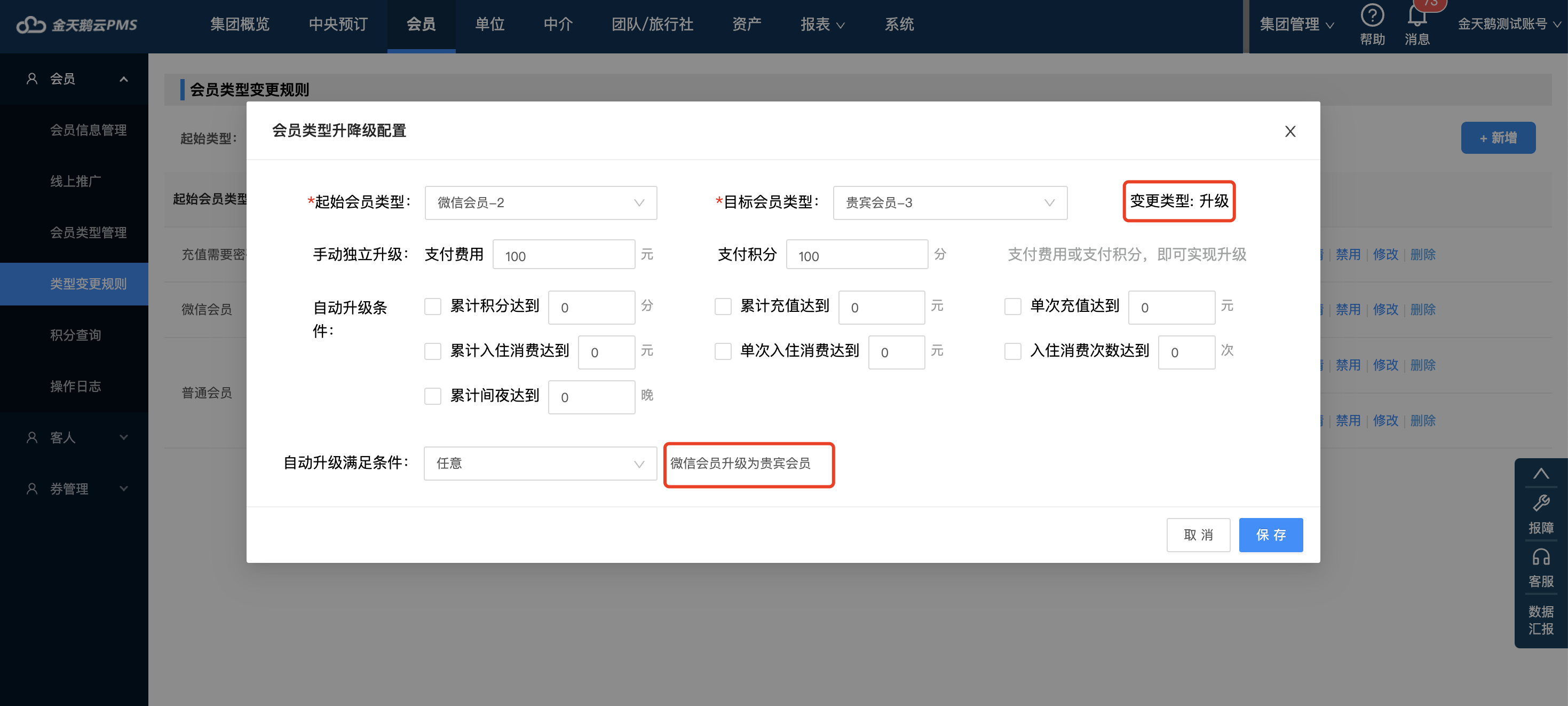Click the 金天鹅云PMS logo
Viewport: 1568px width, 706px height.
point(77,25)
